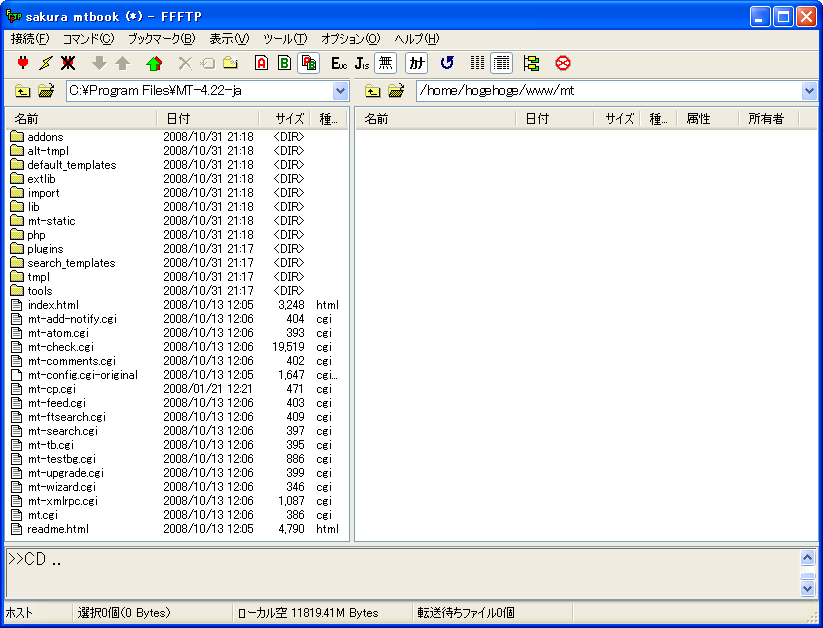Viewport: 823px width, 628px height.
Task: Click the Disconnect icon with black X
Action: pos(68,64)
